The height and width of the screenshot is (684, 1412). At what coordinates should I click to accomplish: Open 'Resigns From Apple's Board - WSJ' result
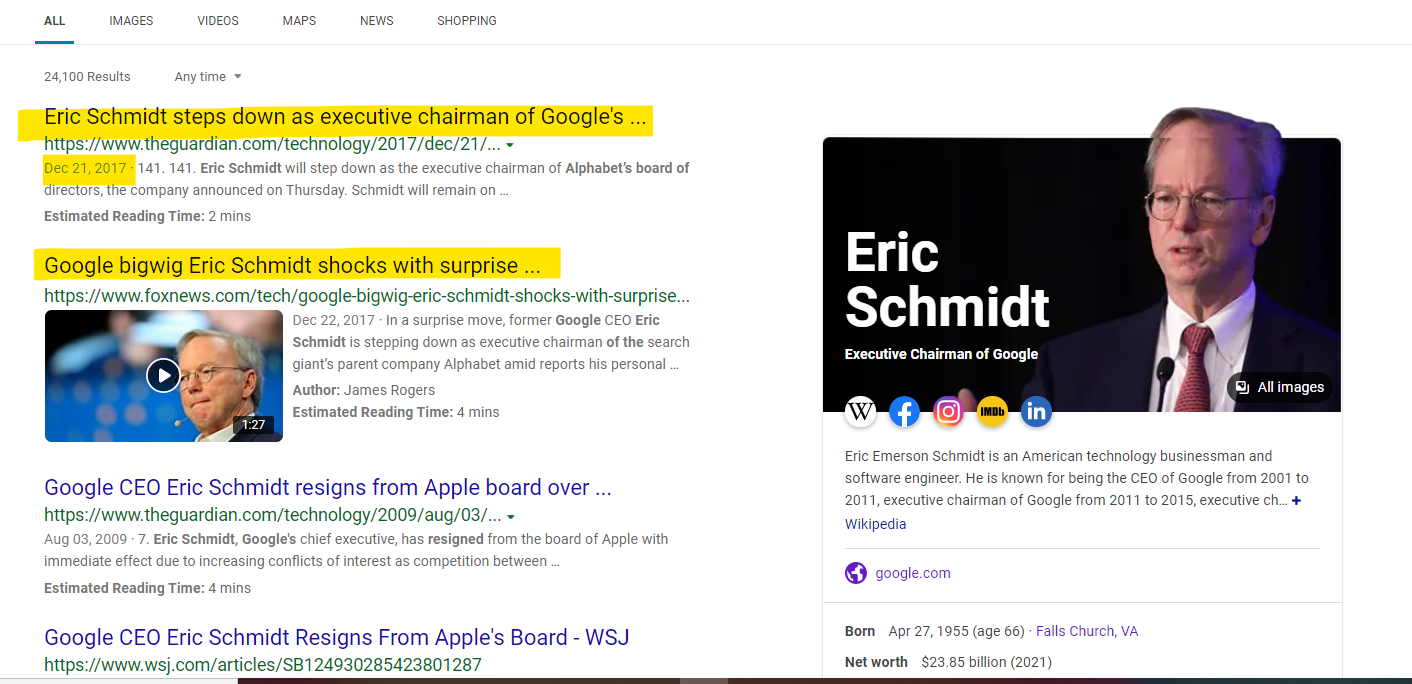point(337,638)
